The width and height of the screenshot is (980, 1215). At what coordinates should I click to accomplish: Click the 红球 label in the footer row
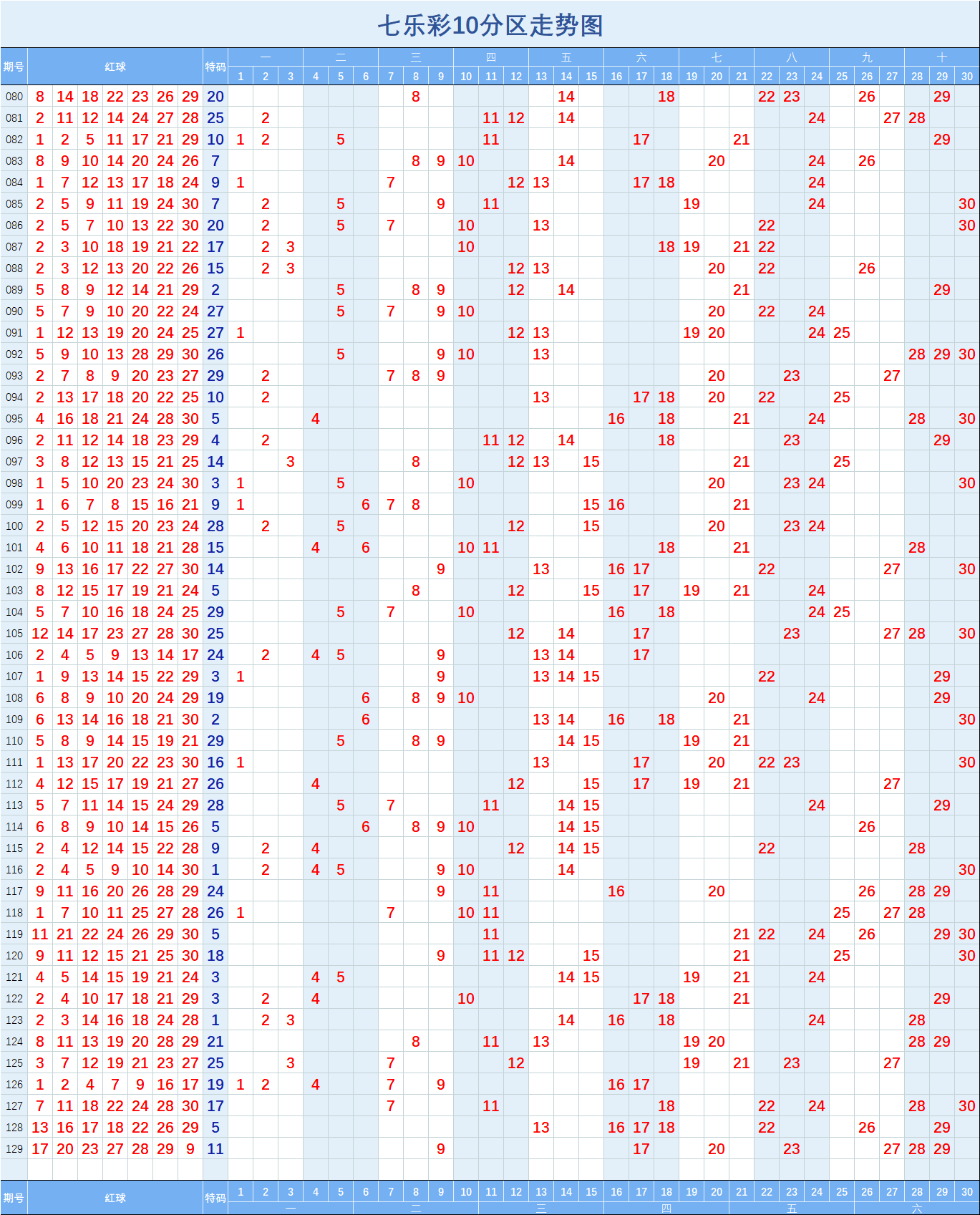pyautogui.click(x=115, y=1198)
